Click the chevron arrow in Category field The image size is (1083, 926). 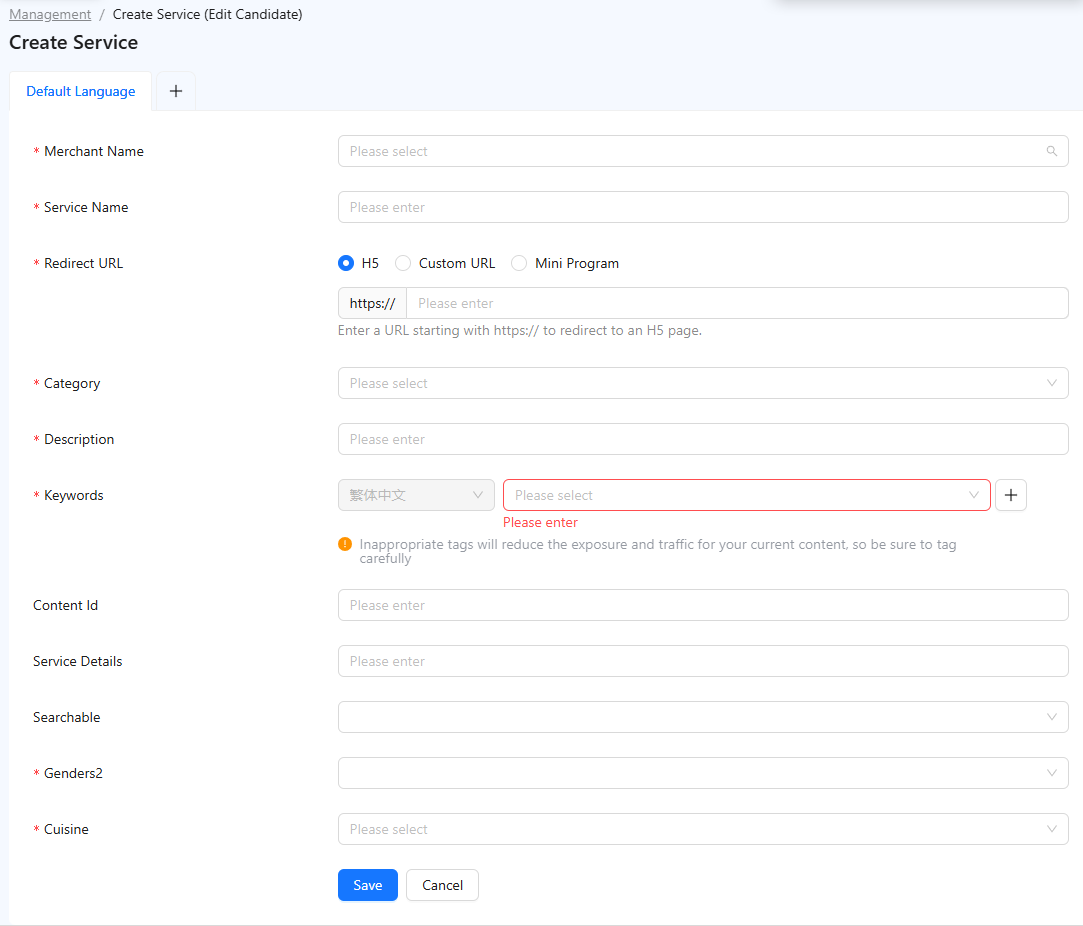click(x=1051, y=383)
